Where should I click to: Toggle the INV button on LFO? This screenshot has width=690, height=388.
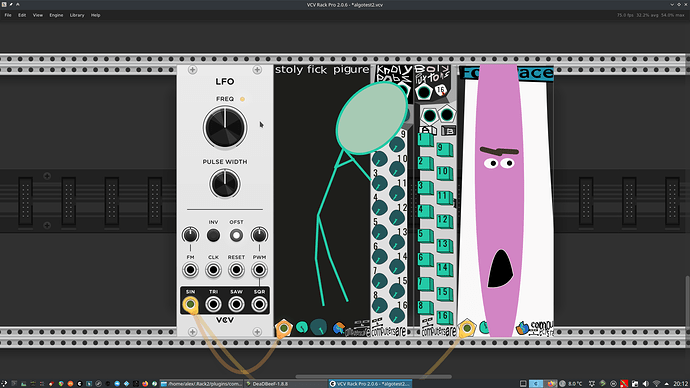(x=213, y=235)
